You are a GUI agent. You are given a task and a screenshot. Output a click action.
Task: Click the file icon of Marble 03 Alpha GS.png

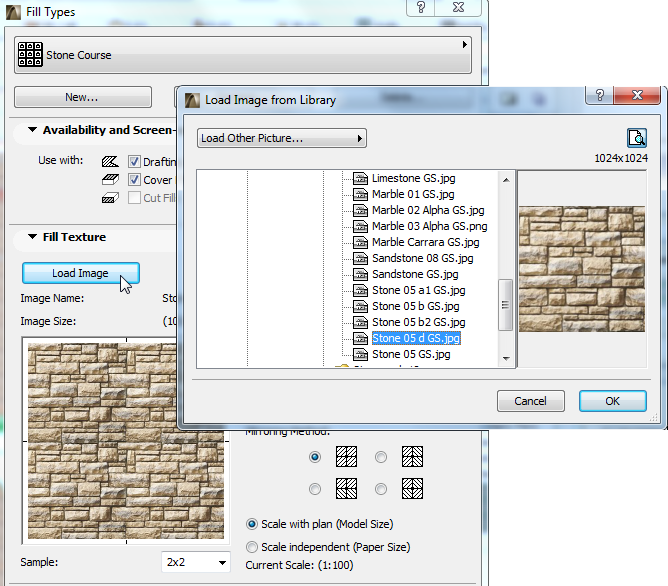(x=360, y=226)
